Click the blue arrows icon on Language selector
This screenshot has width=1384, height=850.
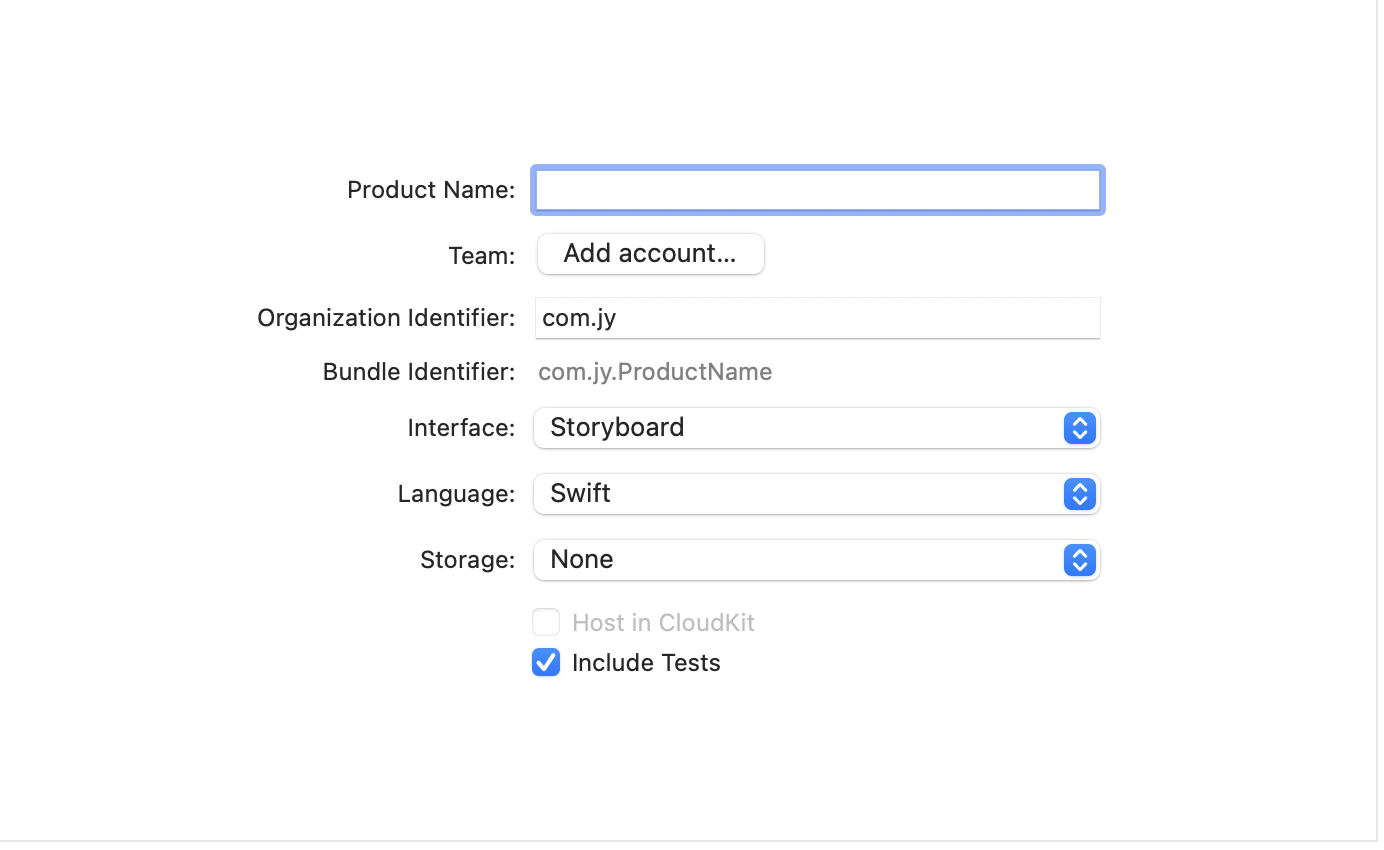[x=1079, y=494]
